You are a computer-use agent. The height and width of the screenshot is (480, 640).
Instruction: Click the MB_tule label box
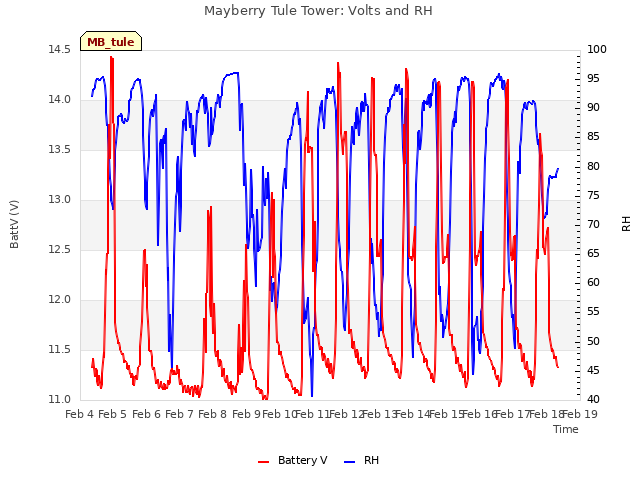pos(111,41)
